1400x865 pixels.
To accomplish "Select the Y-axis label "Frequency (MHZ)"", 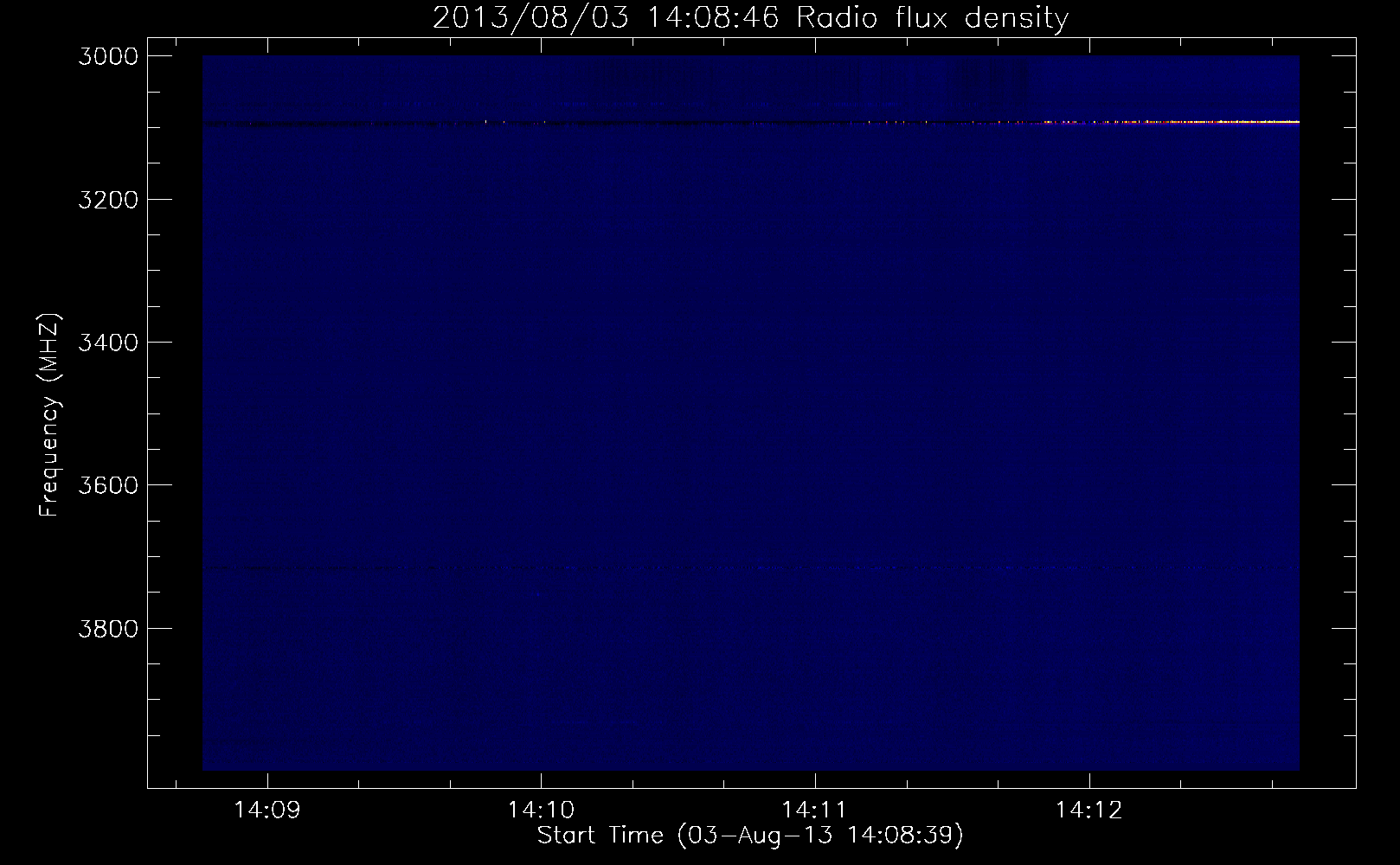I will [x=50, y=415].
